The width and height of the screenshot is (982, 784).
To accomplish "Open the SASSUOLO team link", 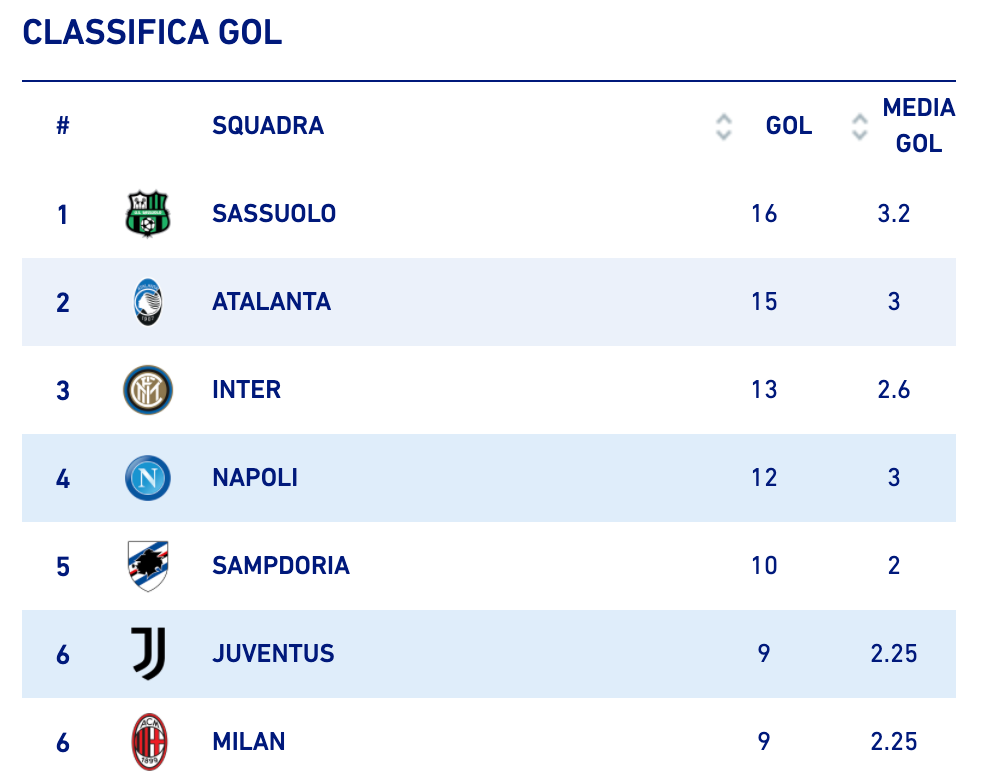I will [274, 214].
